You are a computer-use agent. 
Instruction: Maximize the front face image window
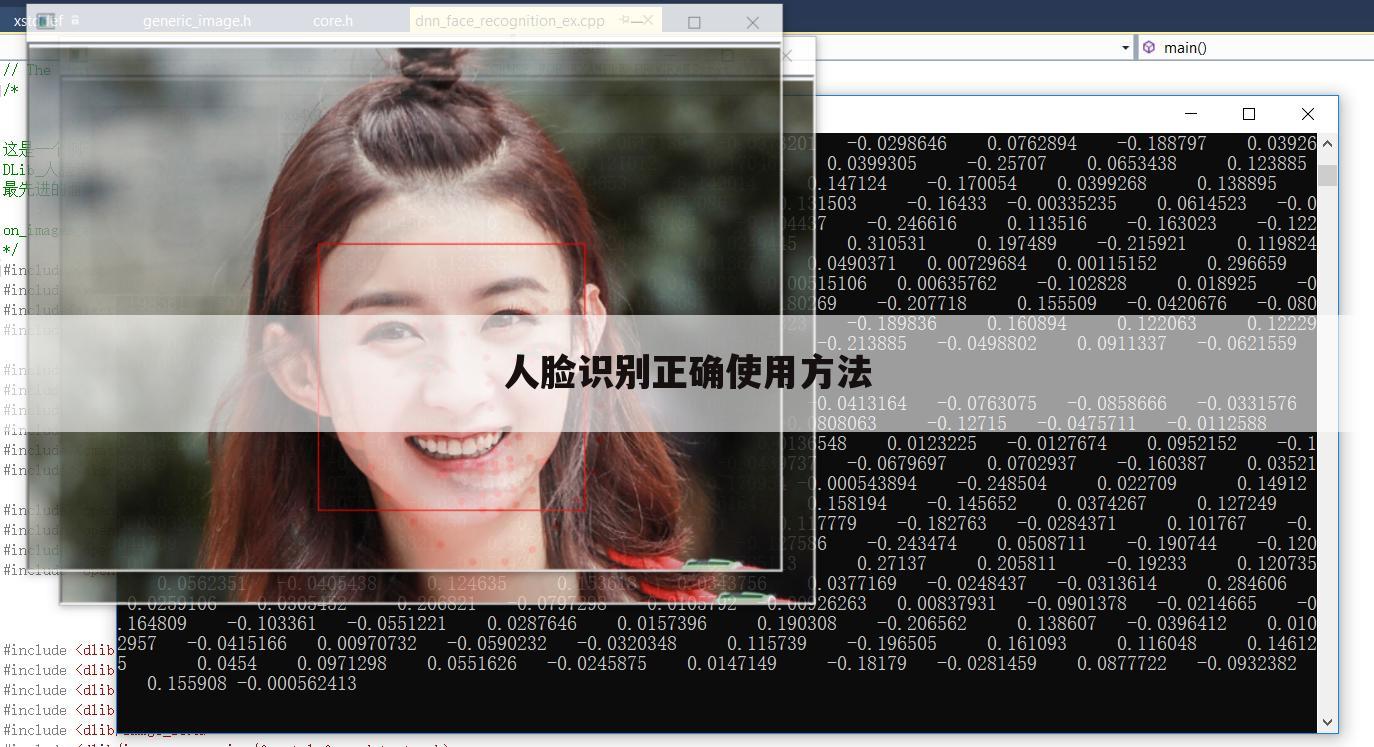694,22
